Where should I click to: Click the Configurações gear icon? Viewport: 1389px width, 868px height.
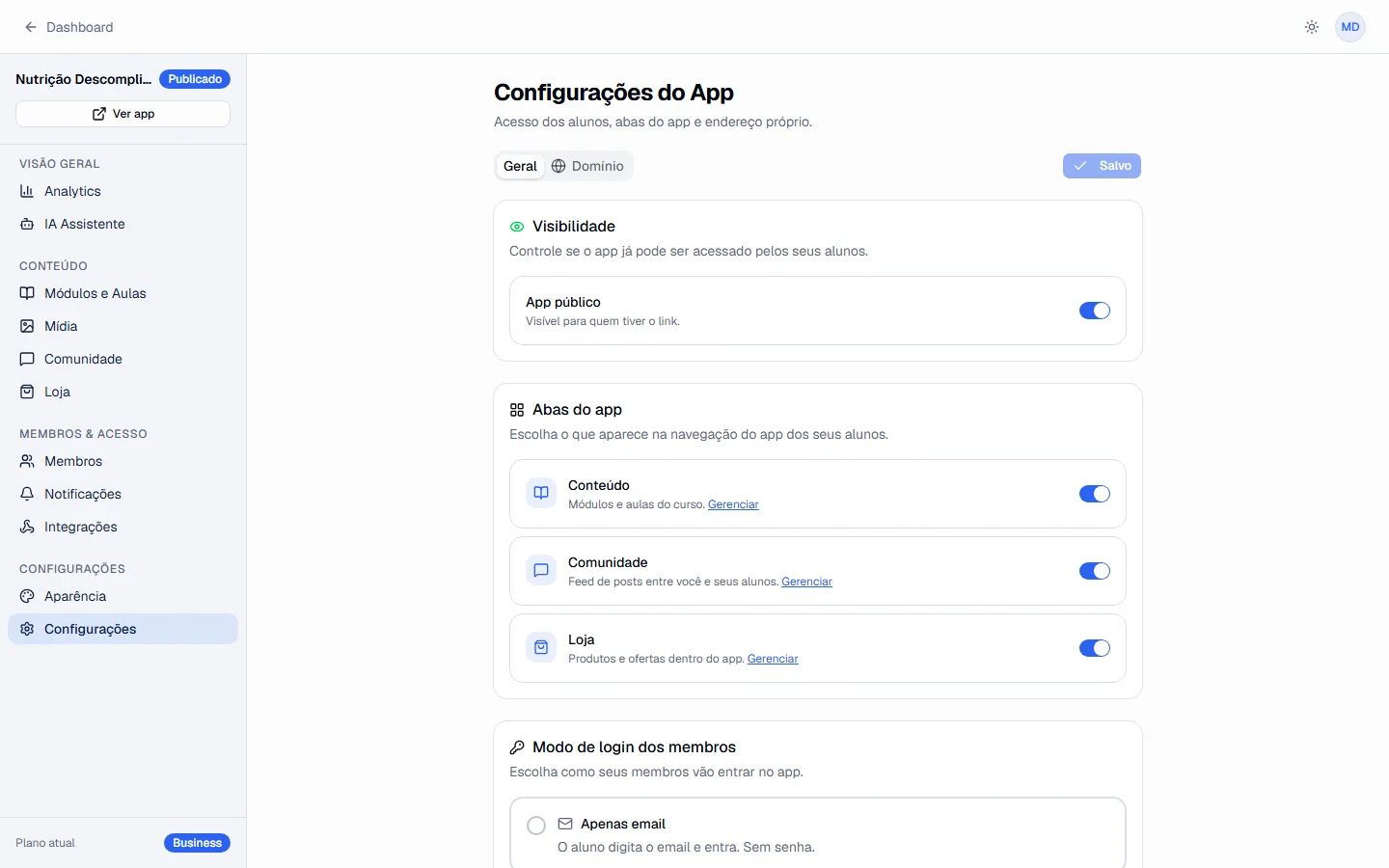click(27, 629)
